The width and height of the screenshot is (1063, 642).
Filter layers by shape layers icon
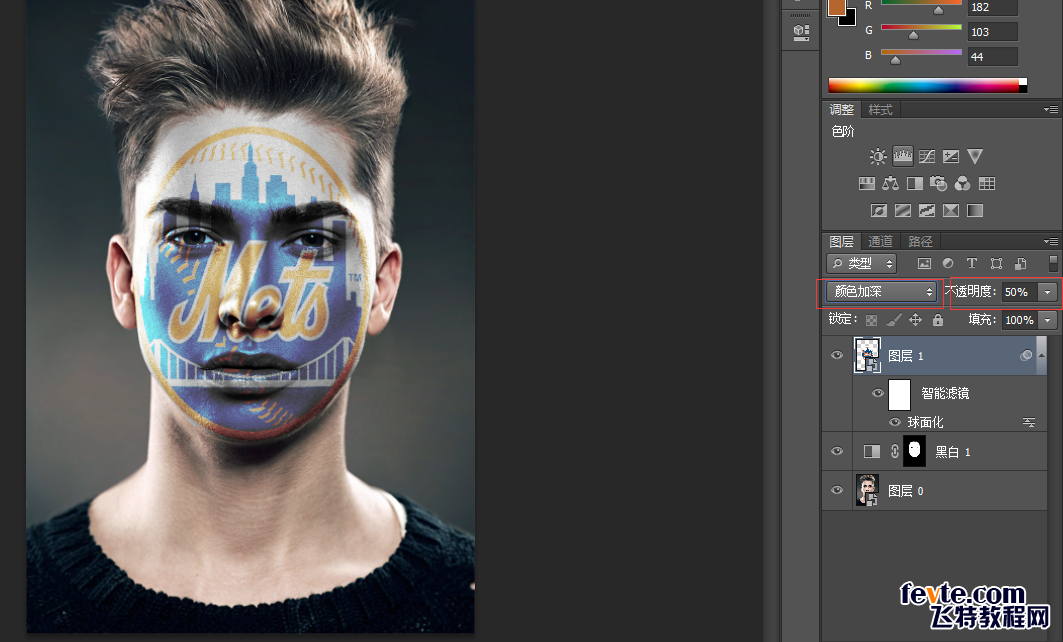tap(996, 264)
